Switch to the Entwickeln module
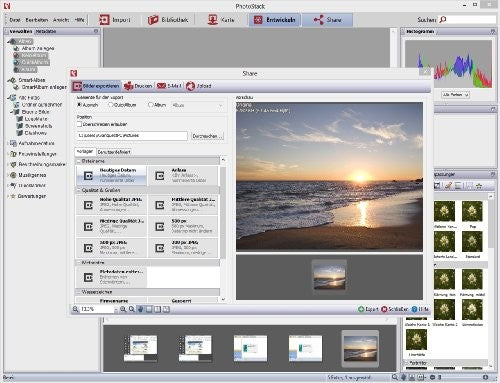Screen dimensions: 500x383 (275, 20)
